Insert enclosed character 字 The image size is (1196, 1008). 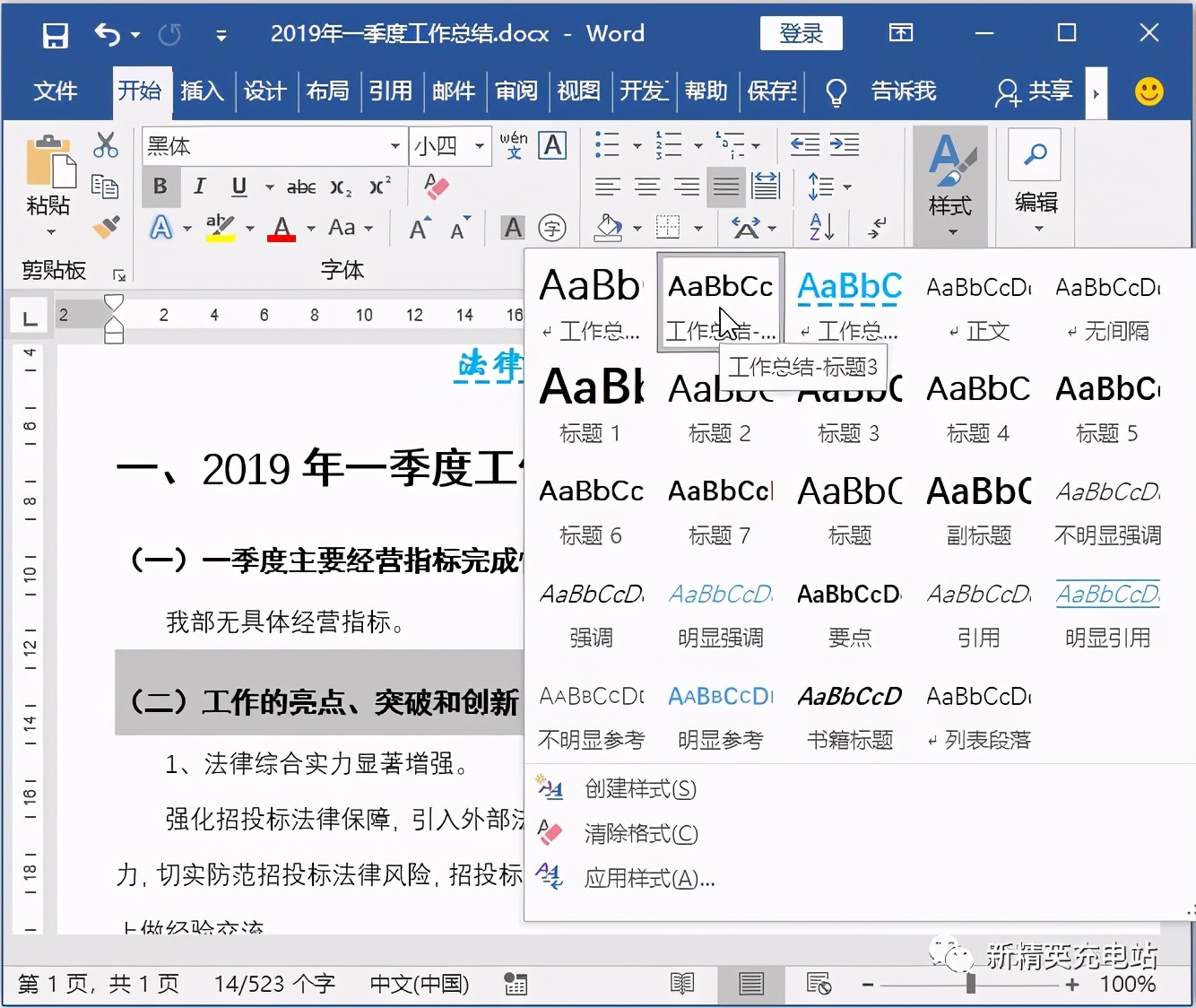point(552,228)
